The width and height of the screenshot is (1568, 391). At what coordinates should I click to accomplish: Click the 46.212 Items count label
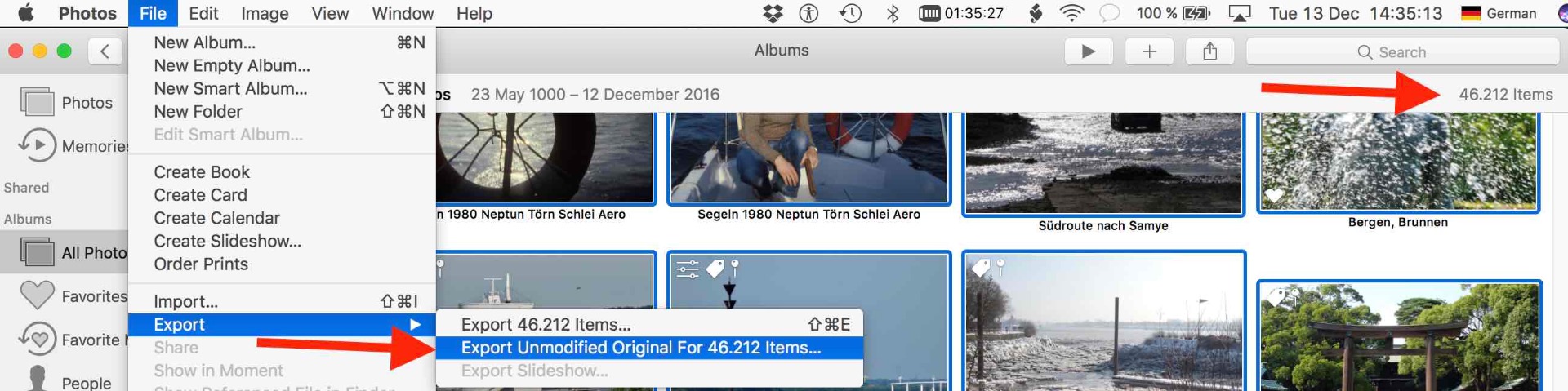pos(1506,95)
